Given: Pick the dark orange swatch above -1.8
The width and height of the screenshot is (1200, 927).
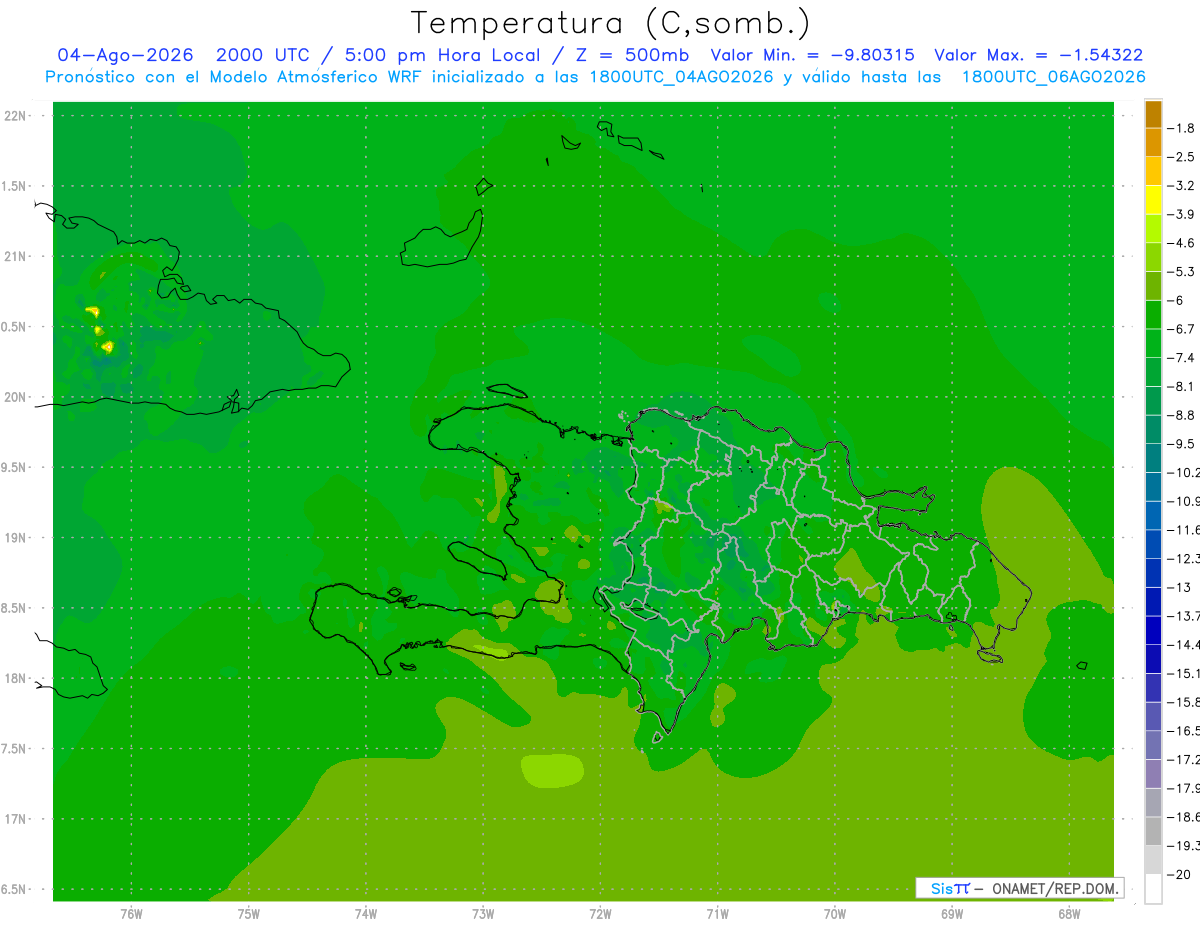Looking at the screenshot, I should click(x=1153, y=114).
